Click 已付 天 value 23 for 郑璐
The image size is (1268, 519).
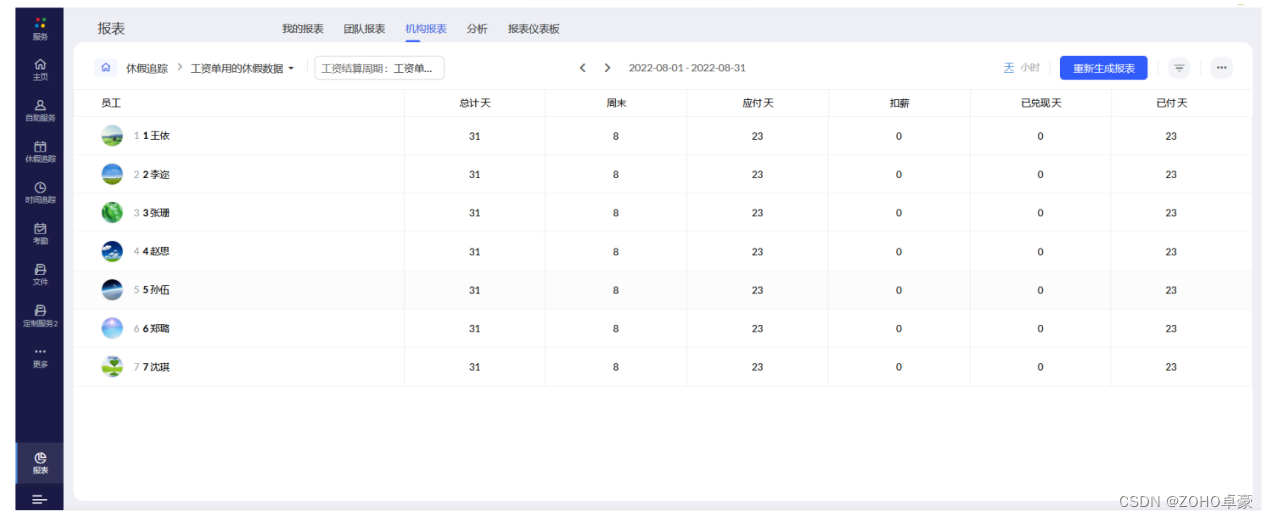pyautogui.click(x=1171, y=328)
